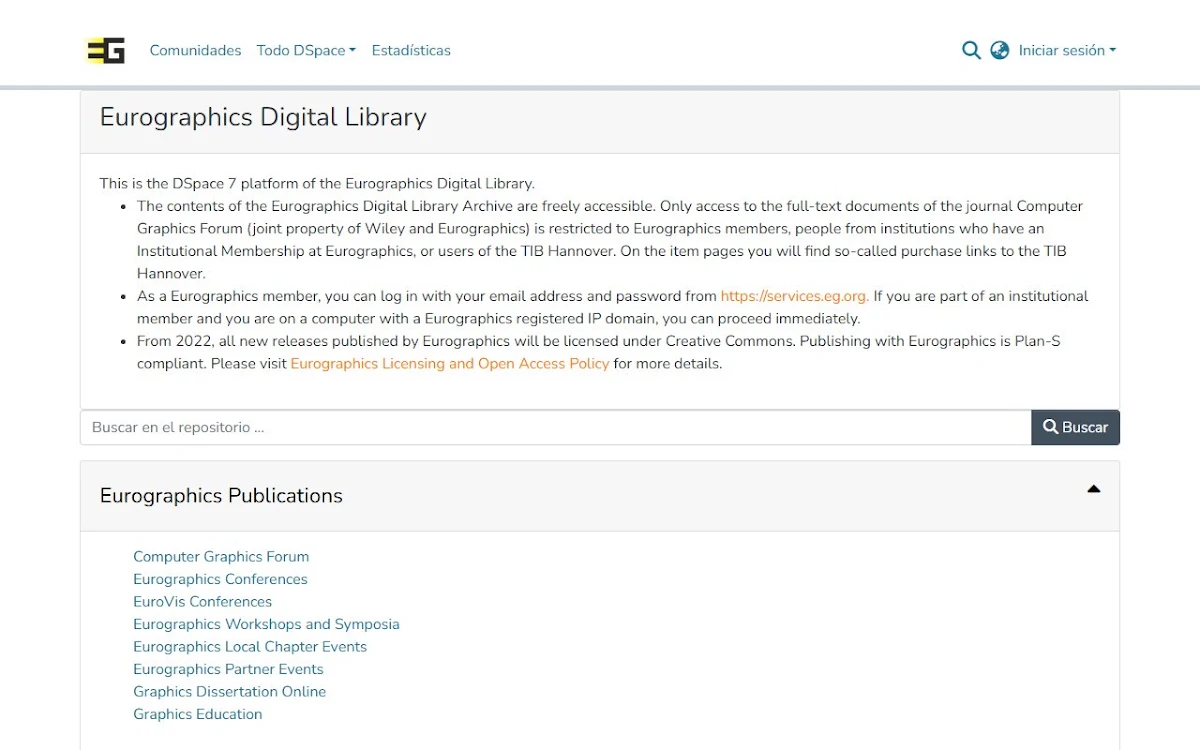
Task: Click the Eurographics EG logo
Action: pos(105,50)
